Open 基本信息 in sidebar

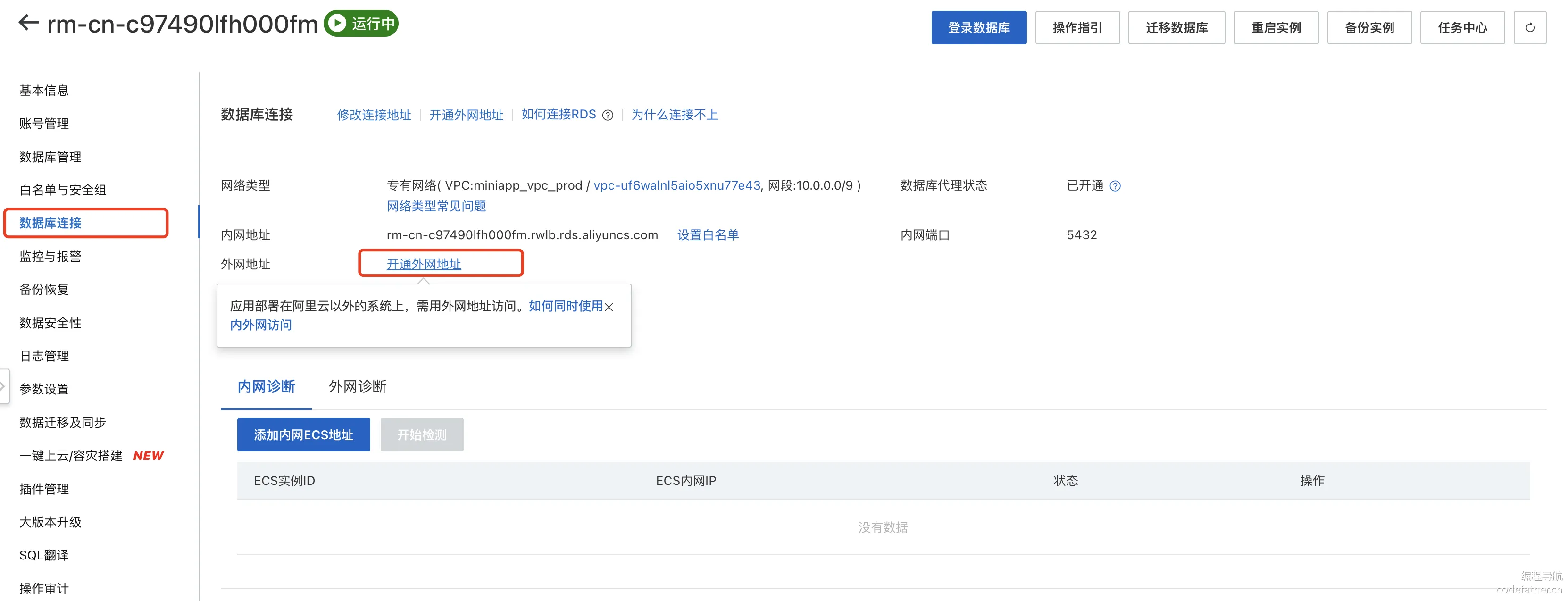[44, 90]
